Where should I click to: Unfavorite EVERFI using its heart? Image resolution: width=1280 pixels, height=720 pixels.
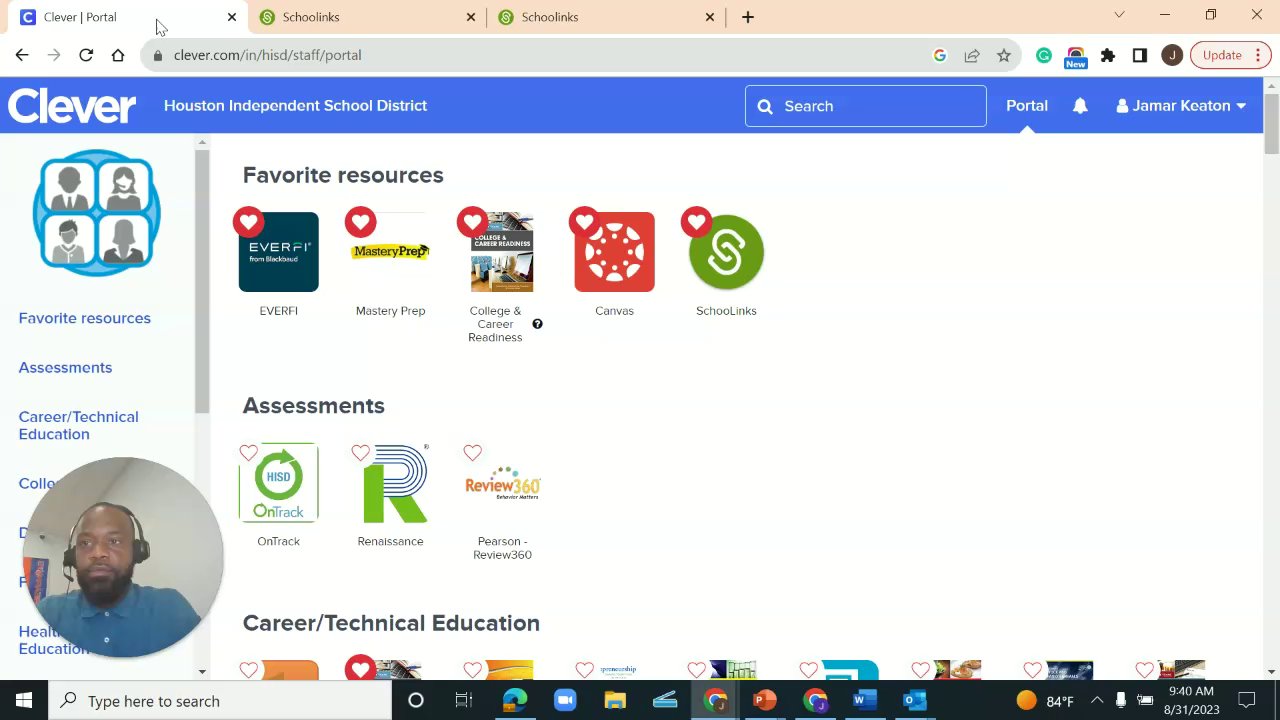(248, 222)
